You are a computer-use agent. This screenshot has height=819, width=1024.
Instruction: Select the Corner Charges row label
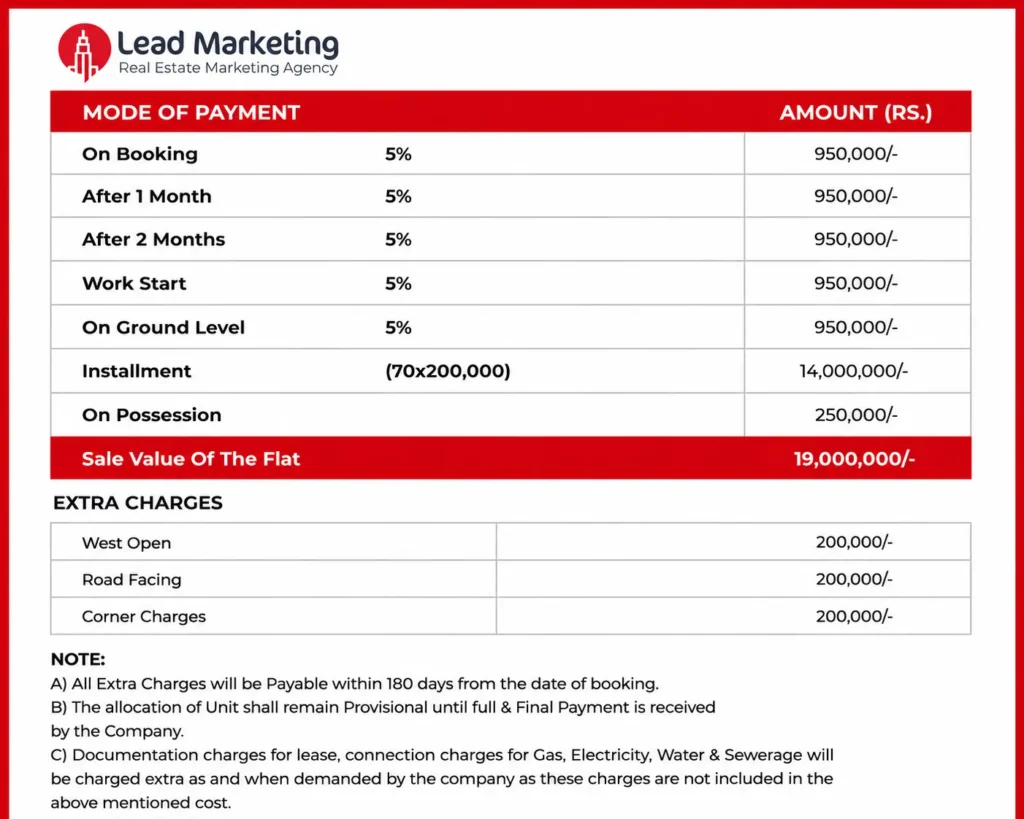point(144,617)
